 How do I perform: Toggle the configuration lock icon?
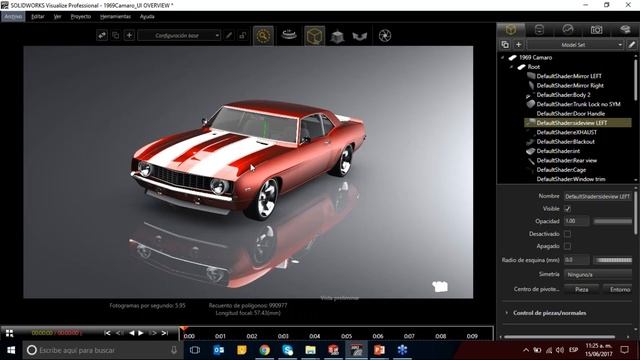coord(242,36)
